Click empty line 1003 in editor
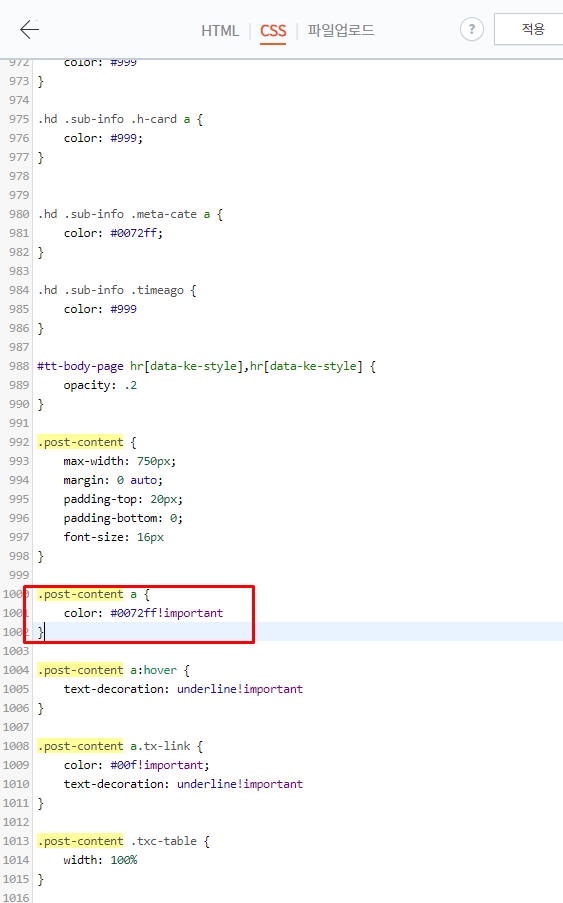This screenshot has height=903, width=563. click(298, 651)
